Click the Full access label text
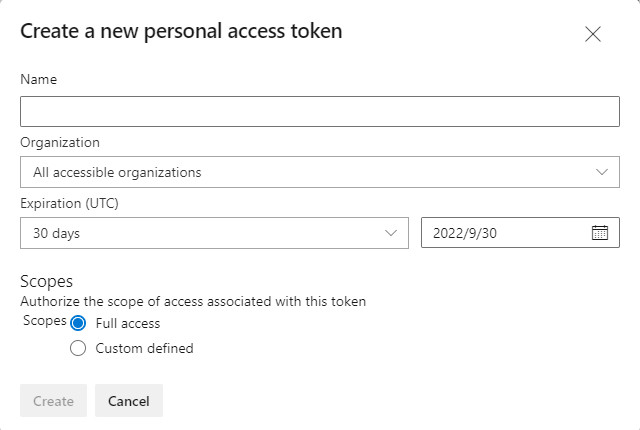This screenshot has height=430, width=640. [128, 323]
